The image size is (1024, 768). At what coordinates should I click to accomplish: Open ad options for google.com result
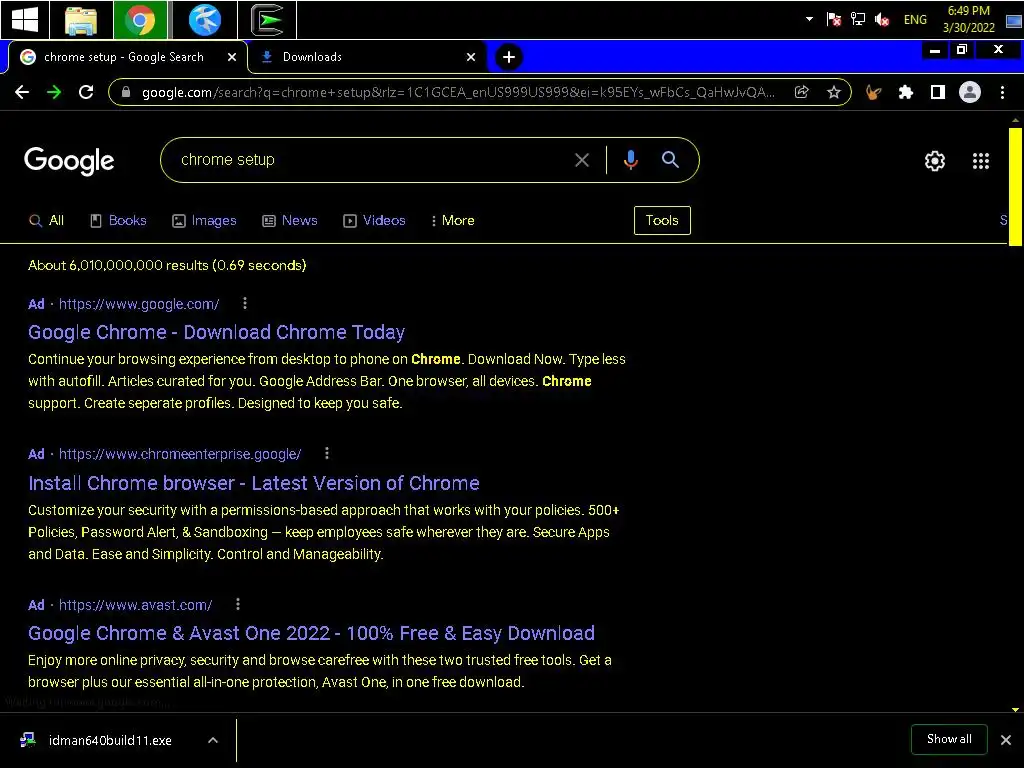(245, 303)
